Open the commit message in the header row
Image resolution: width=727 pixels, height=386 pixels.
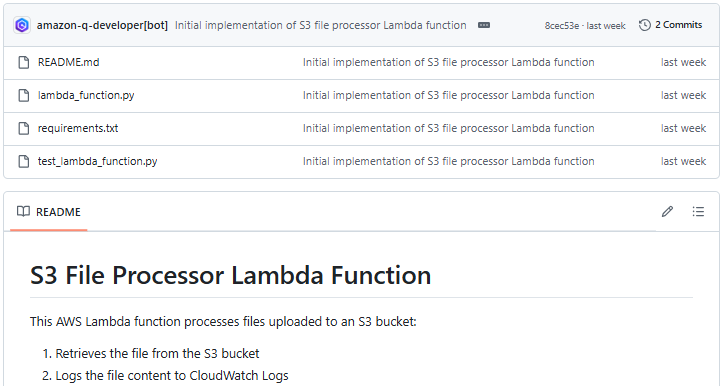(320, 25)
